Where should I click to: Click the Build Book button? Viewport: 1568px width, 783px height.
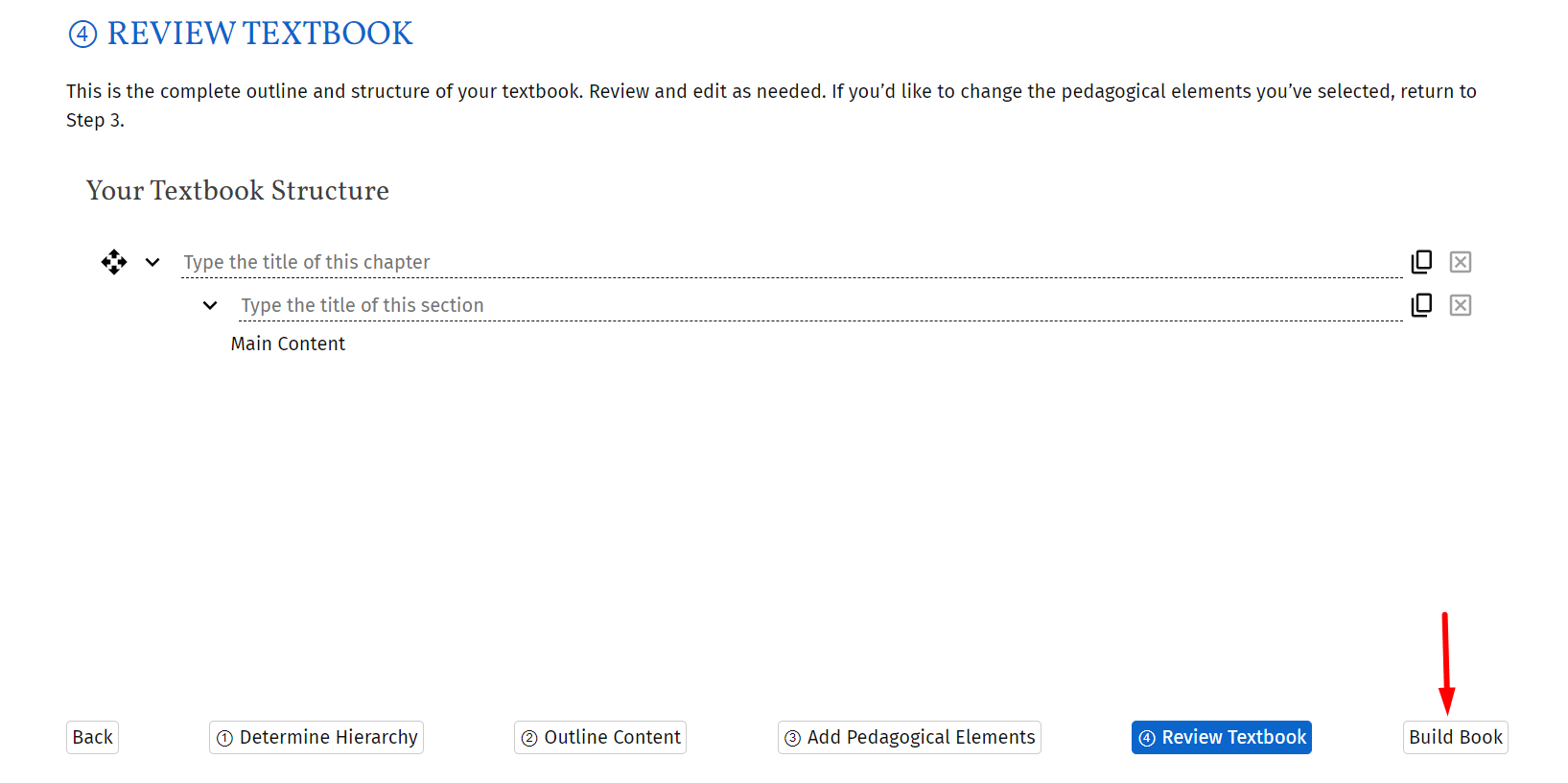1455,737
